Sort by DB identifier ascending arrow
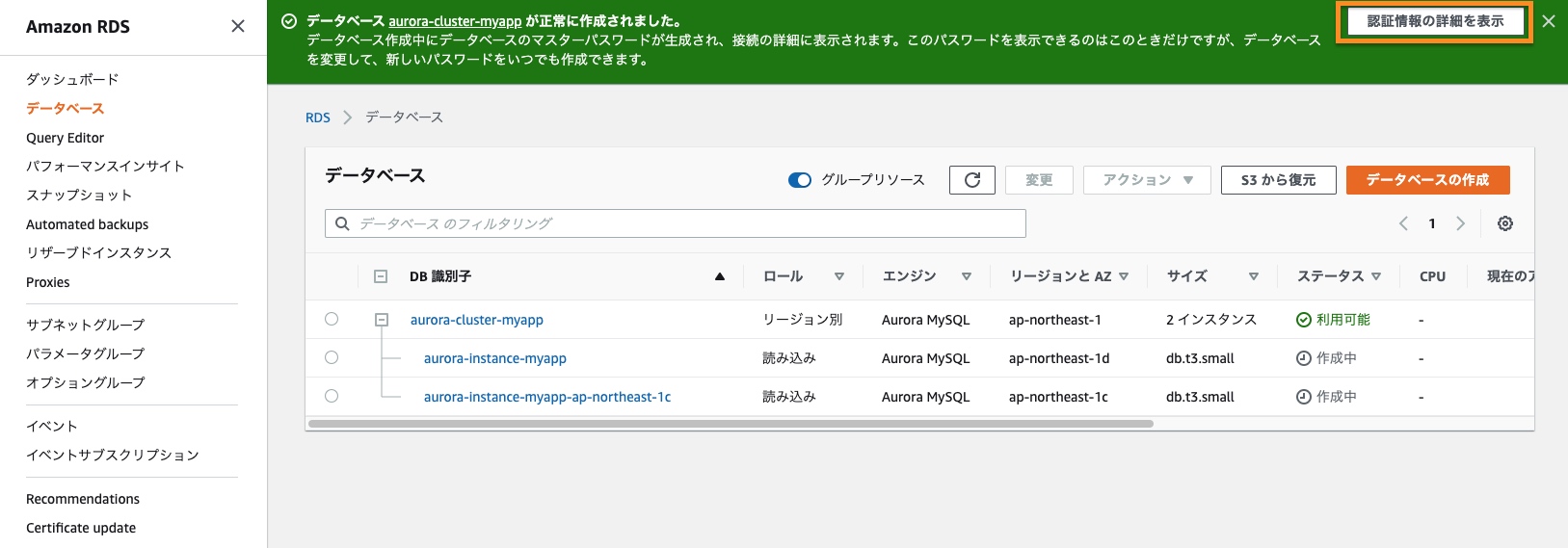 coord(719,276)
